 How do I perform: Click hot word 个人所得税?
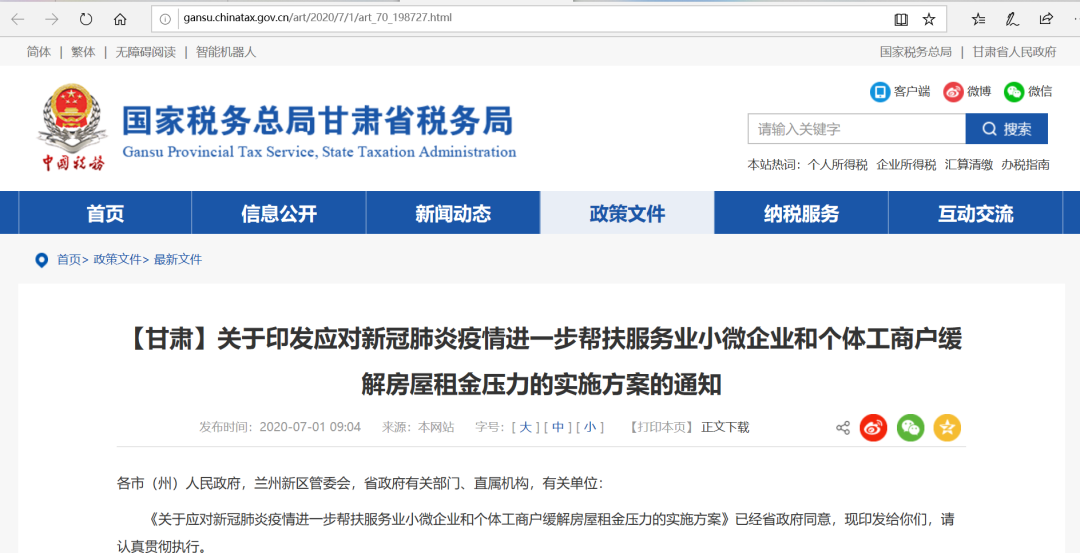[838, 165]
